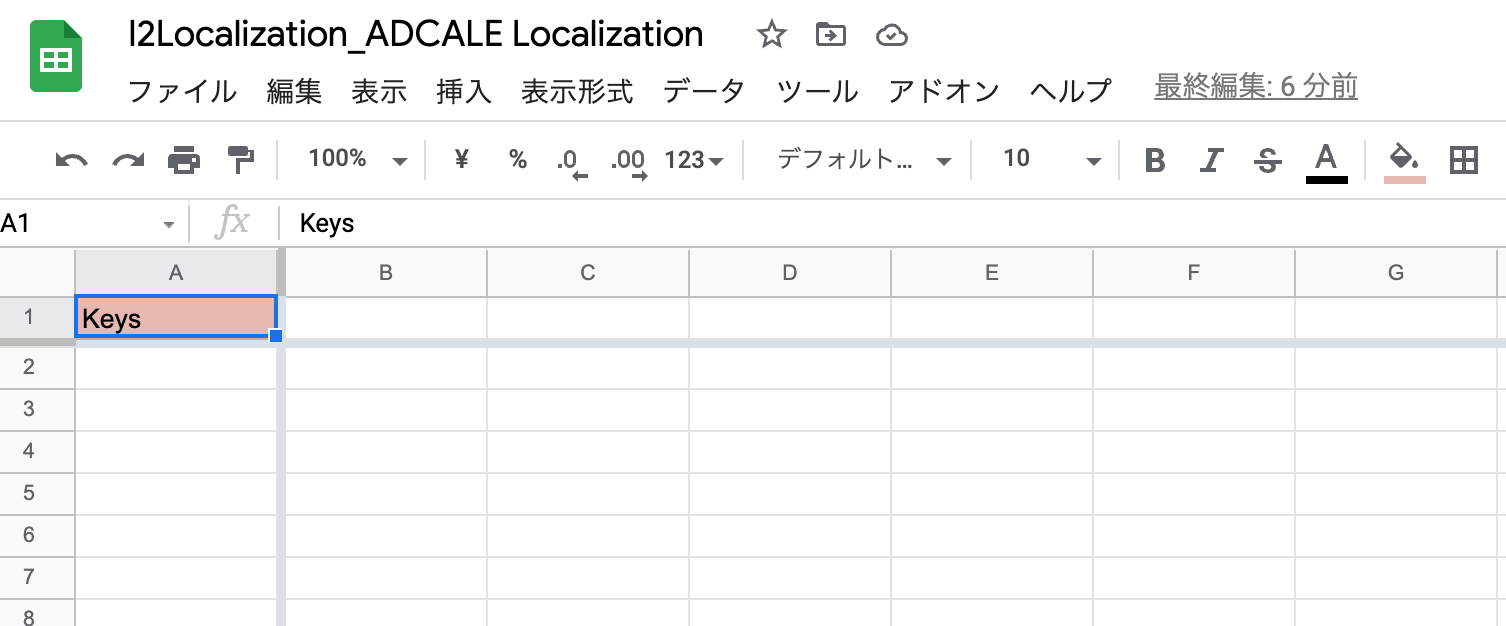Click the 最終編集: 6 分前 link
The height and width of the screenshot is (626, 1506).
click(x=1255, y=88)
